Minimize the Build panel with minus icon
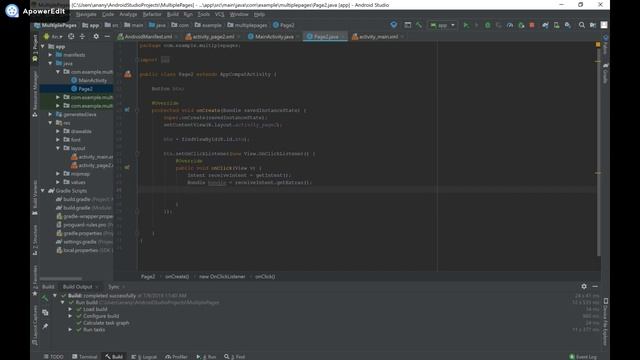 click(595, 287)
